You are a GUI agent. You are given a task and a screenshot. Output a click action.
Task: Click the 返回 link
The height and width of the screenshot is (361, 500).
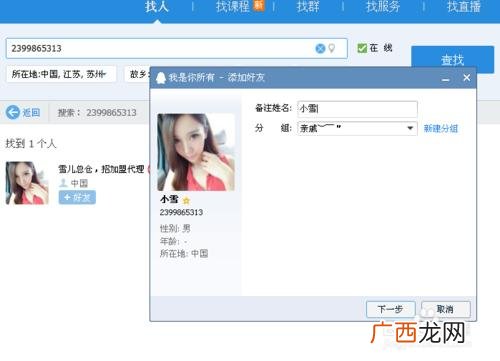[31, 113]
